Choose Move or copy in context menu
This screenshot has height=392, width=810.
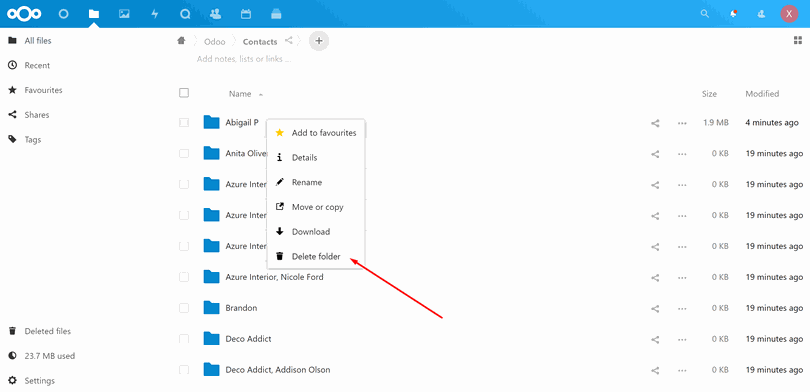[x=316, y=207]
